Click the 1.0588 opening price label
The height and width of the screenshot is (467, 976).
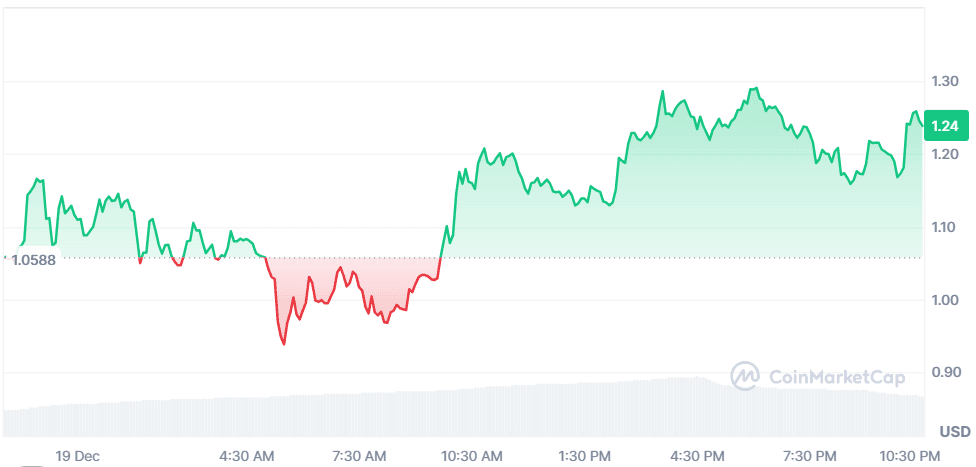point(33,259)
